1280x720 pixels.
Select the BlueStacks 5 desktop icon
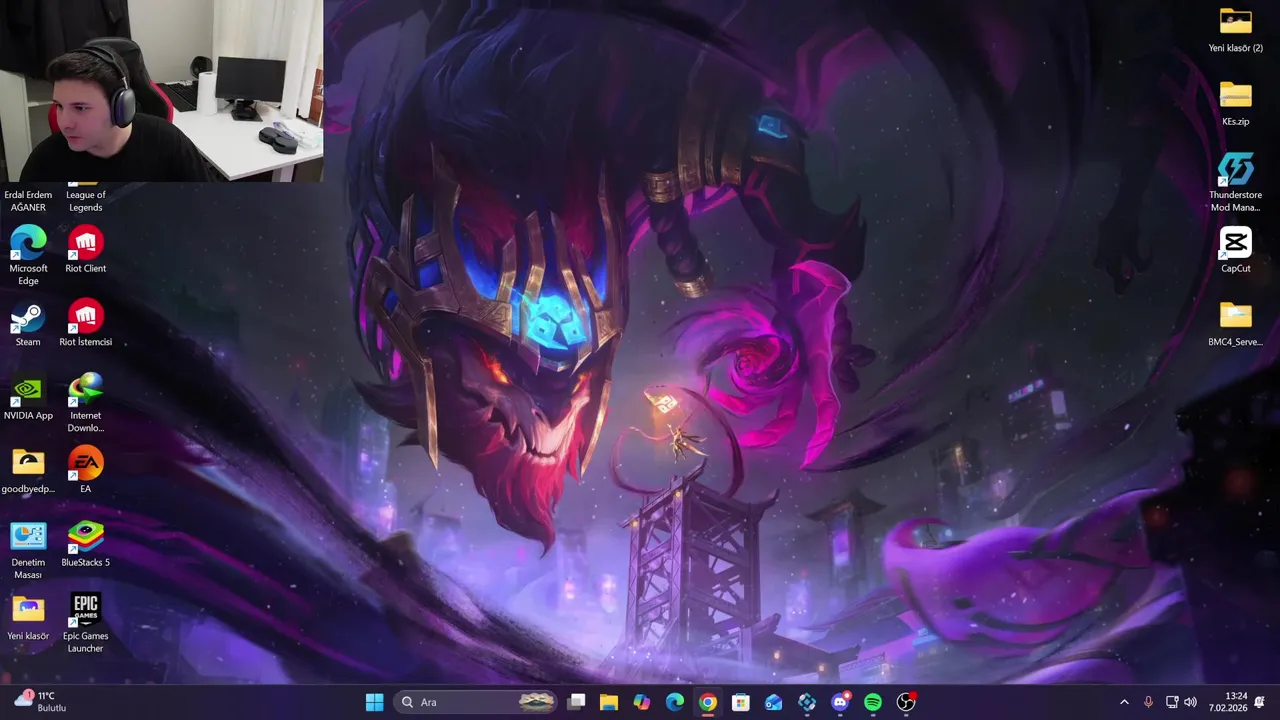pos(86,537)
